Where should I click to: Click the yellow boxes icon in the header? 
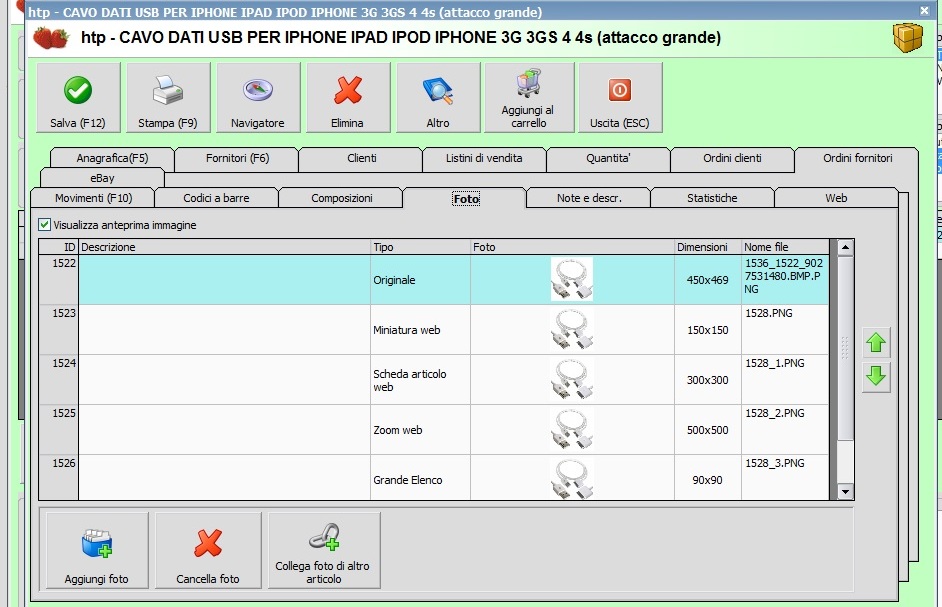(x=907, y=38)
